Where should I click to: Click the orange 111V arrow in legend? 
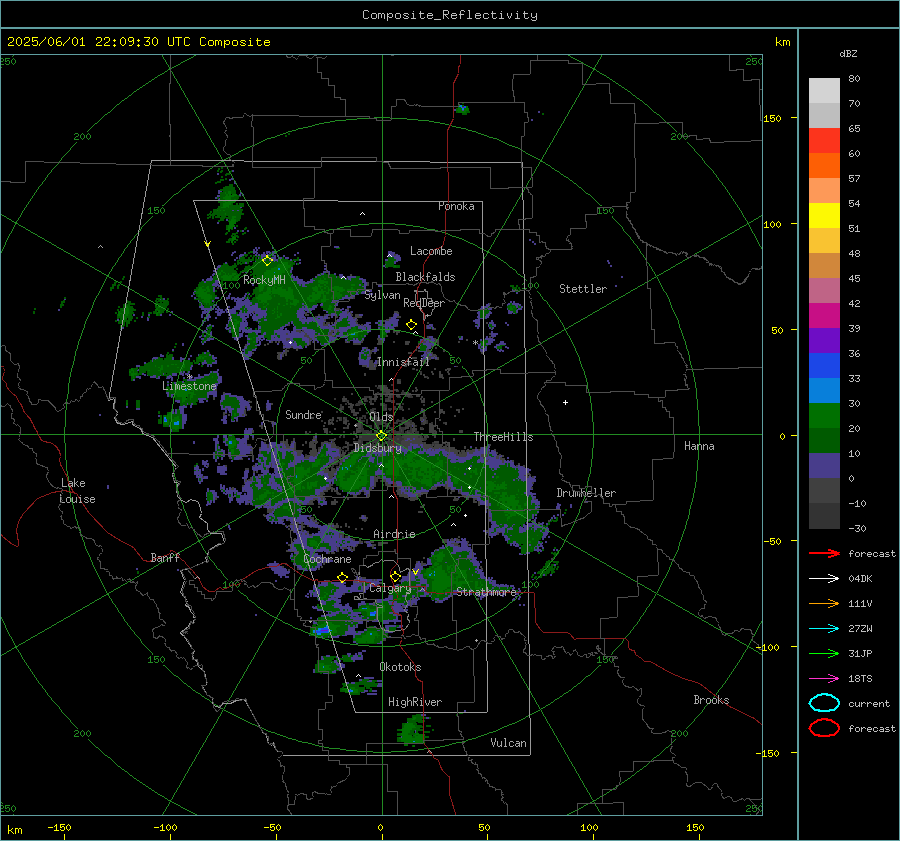tap(824, 603)
